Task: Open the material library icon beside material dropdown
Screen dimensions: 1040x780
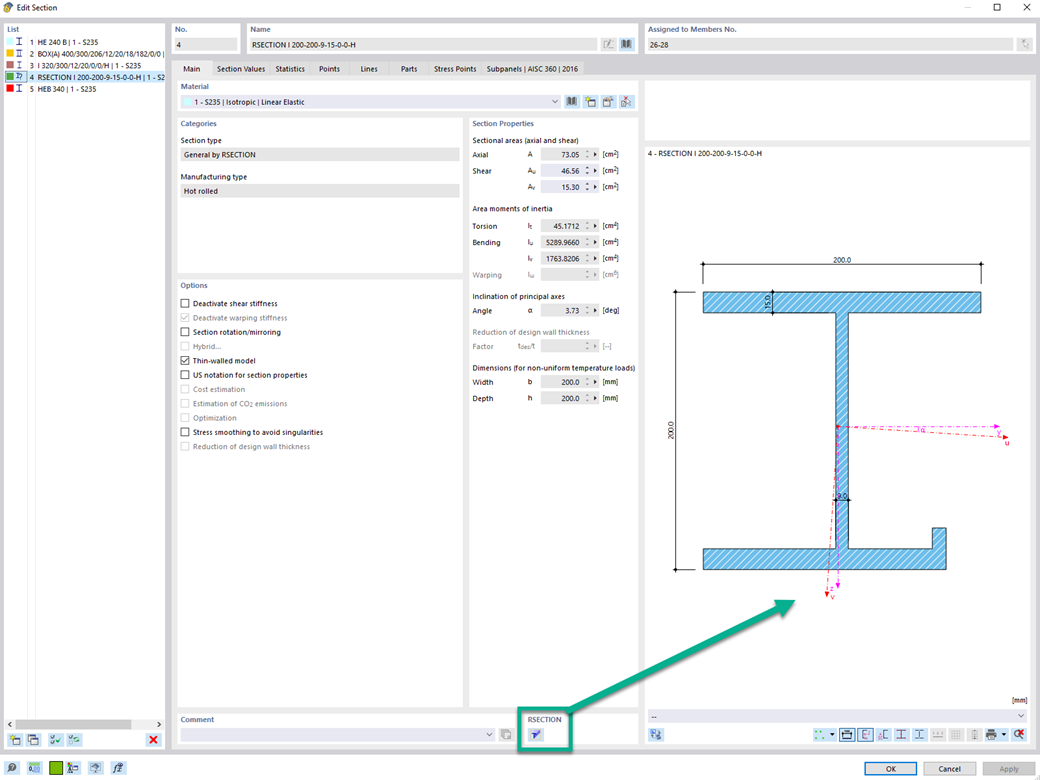Action: click(571, 101)
